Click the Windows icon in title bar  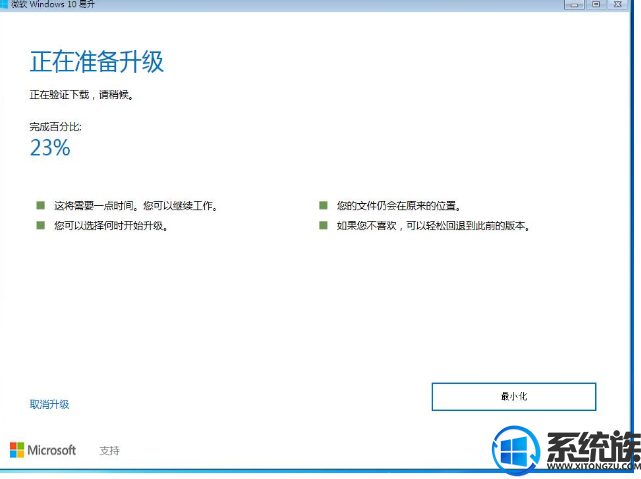[4, 4]
